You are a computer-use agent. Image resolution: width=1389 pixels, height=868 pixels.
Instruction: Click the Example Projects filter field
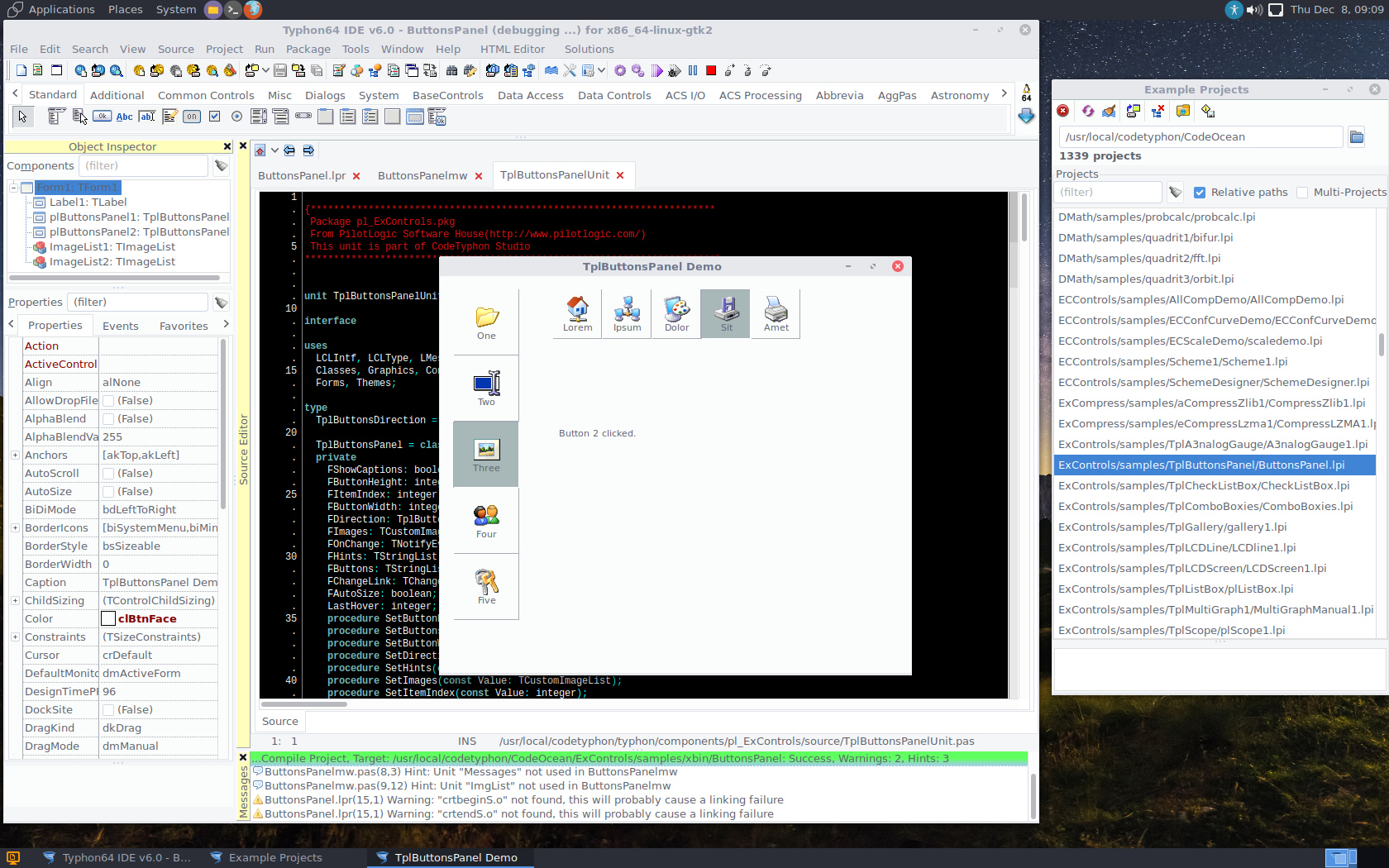[x=1109, y=193]
